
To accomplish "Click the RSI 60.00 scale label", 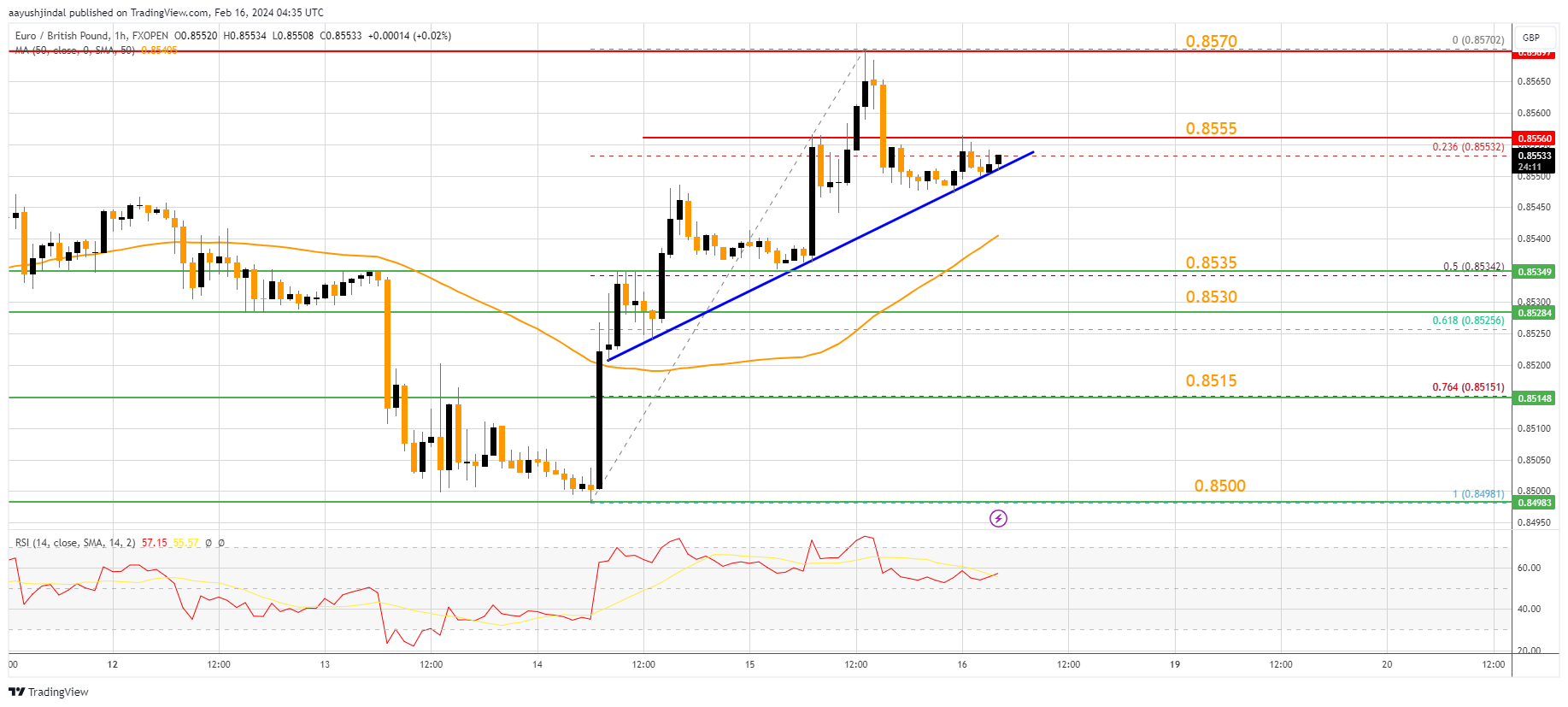I will coord(1529,568).
